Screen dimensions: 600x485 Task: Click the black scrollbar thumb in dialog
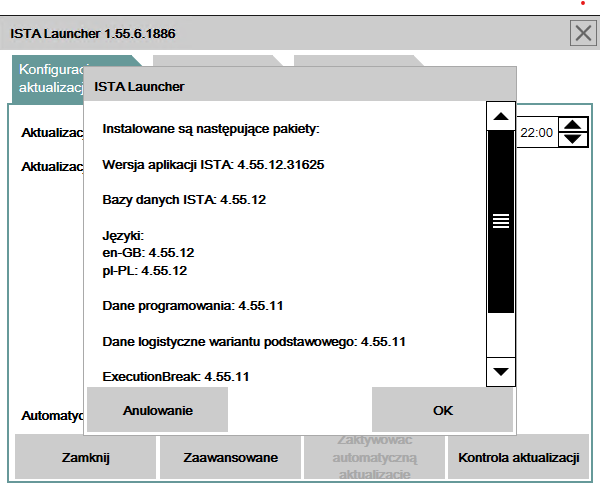[501, 221]
